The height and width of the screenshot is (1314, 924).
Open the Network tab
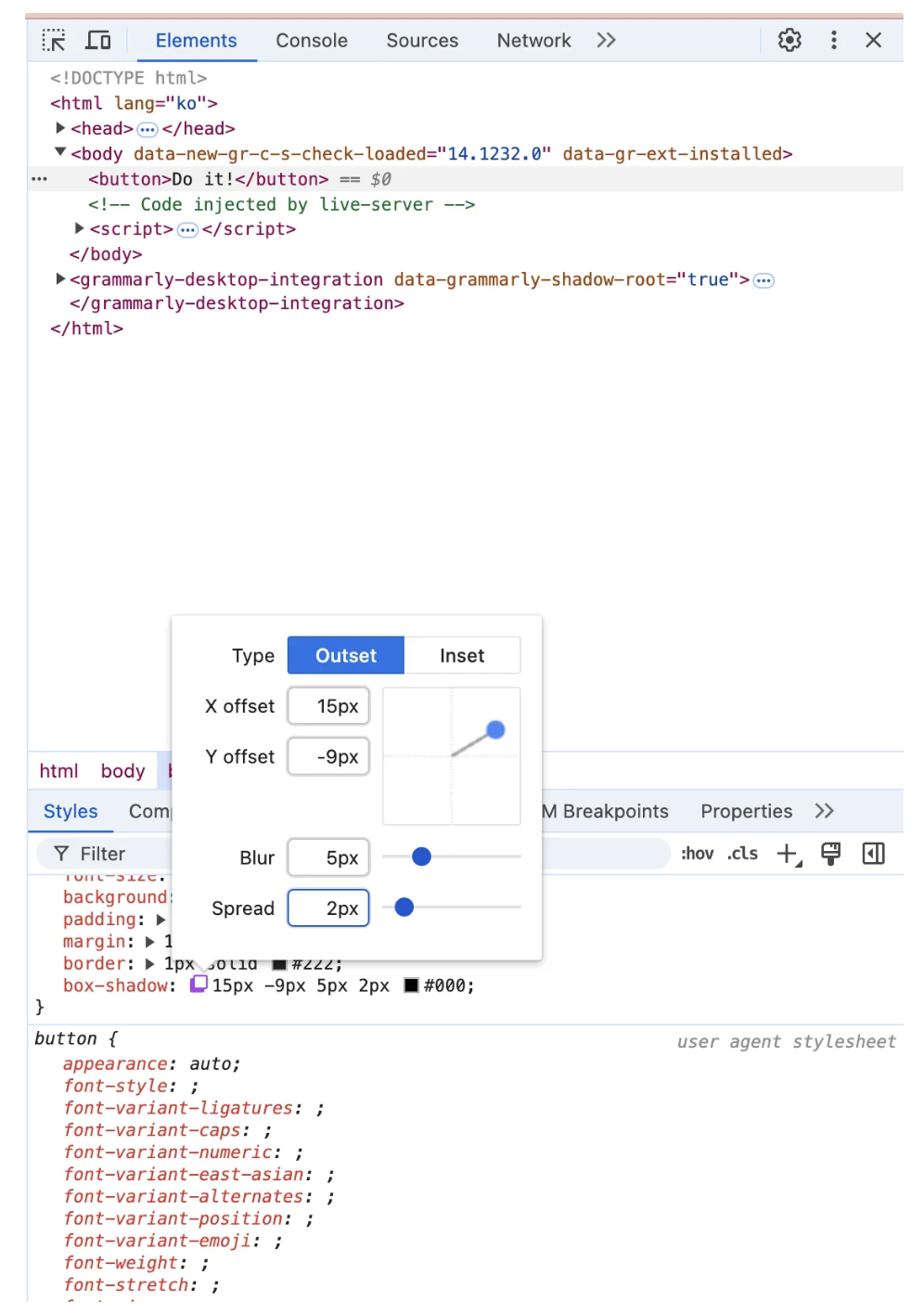tap(533, 40)
